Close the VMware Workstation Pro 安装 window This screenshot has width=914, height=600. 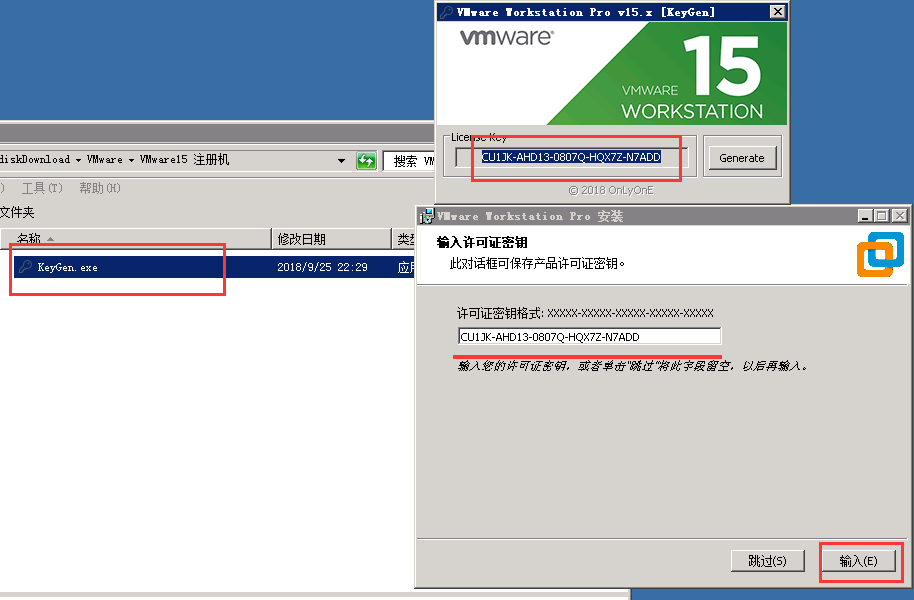(900, 216)
